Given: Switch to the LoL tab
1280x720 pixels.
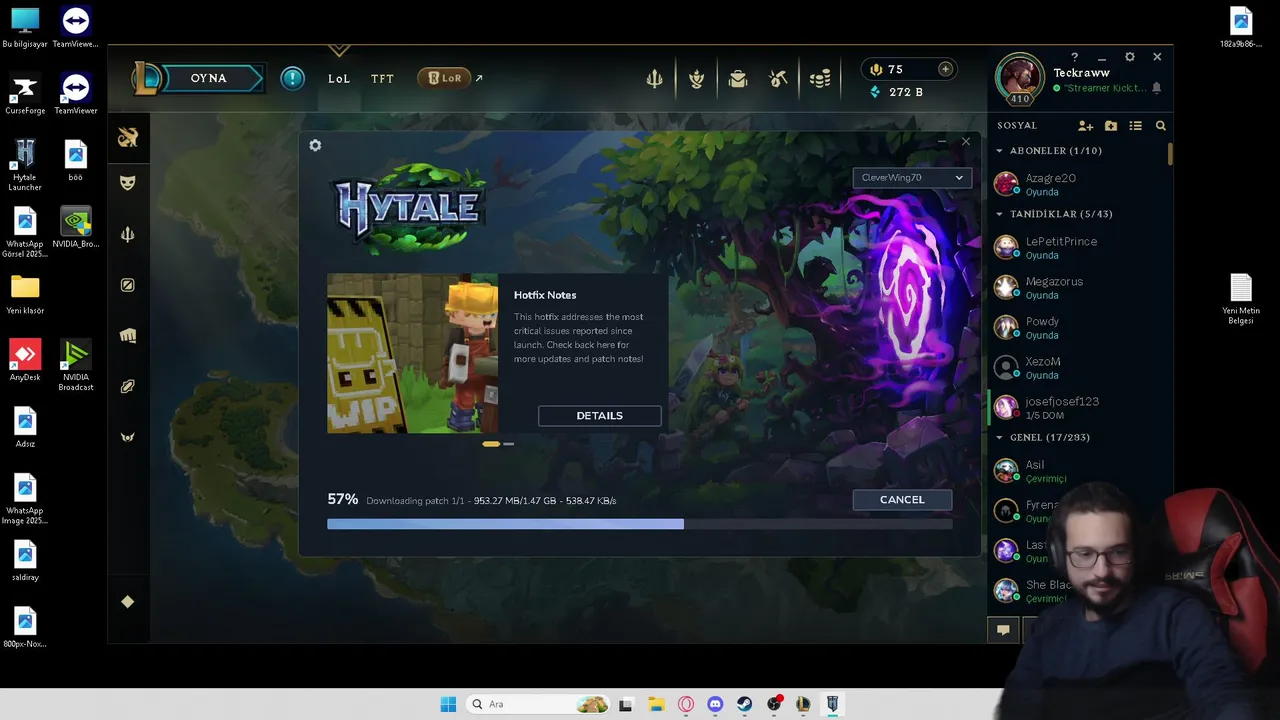Looking at the screenshot, I should pos(339,78).
